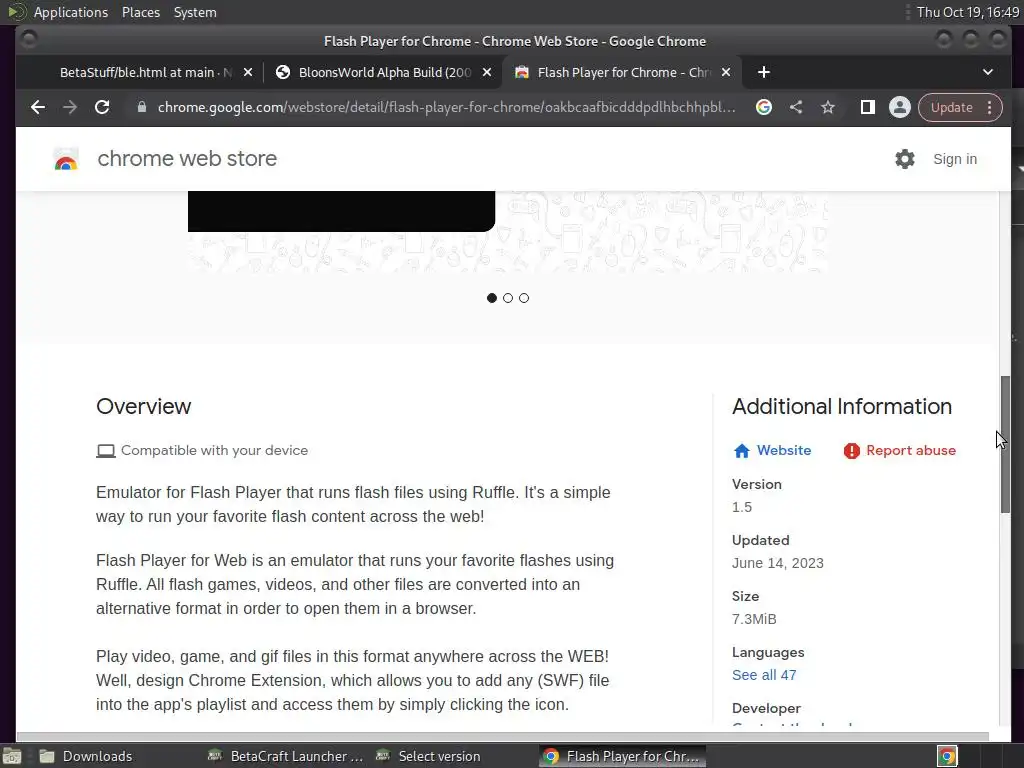Open the Chrome profile avatar
This screenshot has height=768, width=1024.
tap(899, 107)
